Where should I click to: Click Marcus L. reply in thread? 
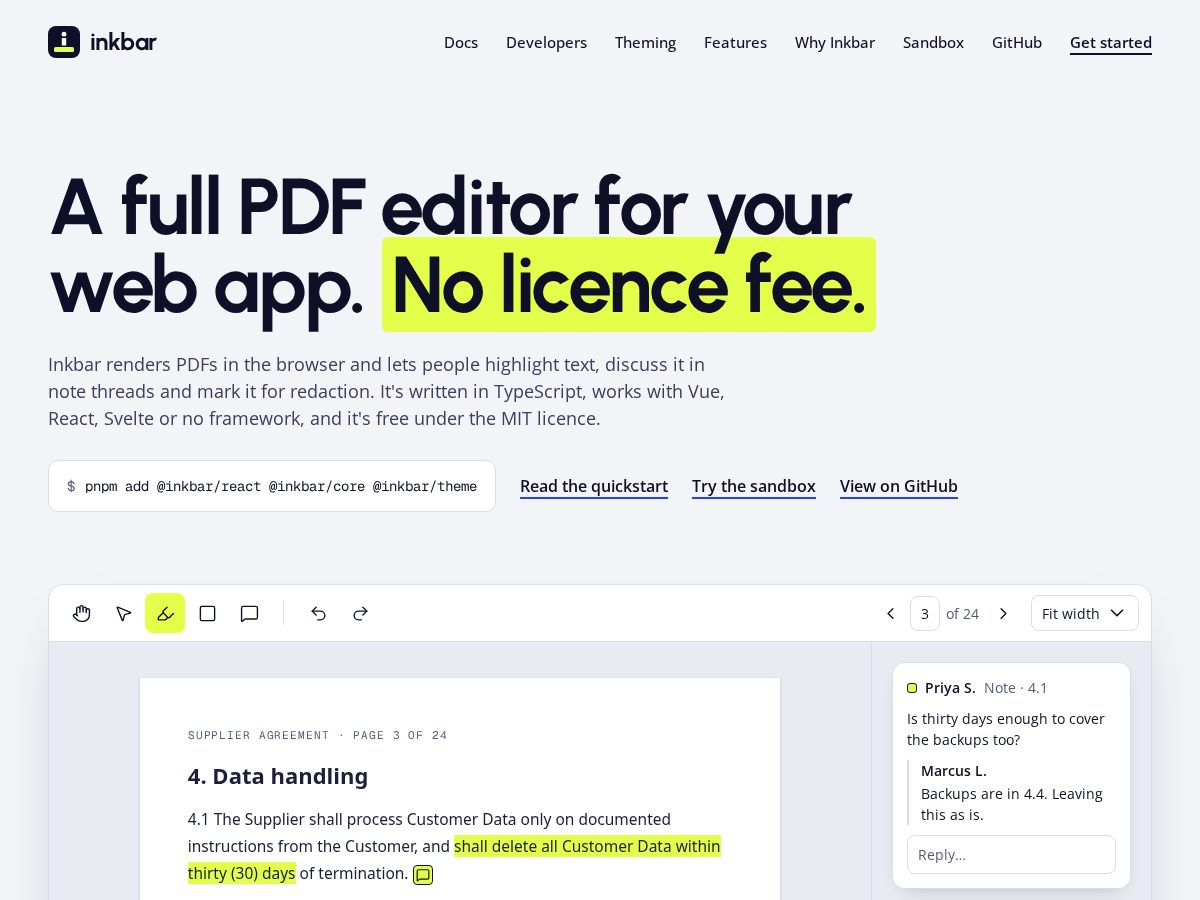pos(1010,793)
